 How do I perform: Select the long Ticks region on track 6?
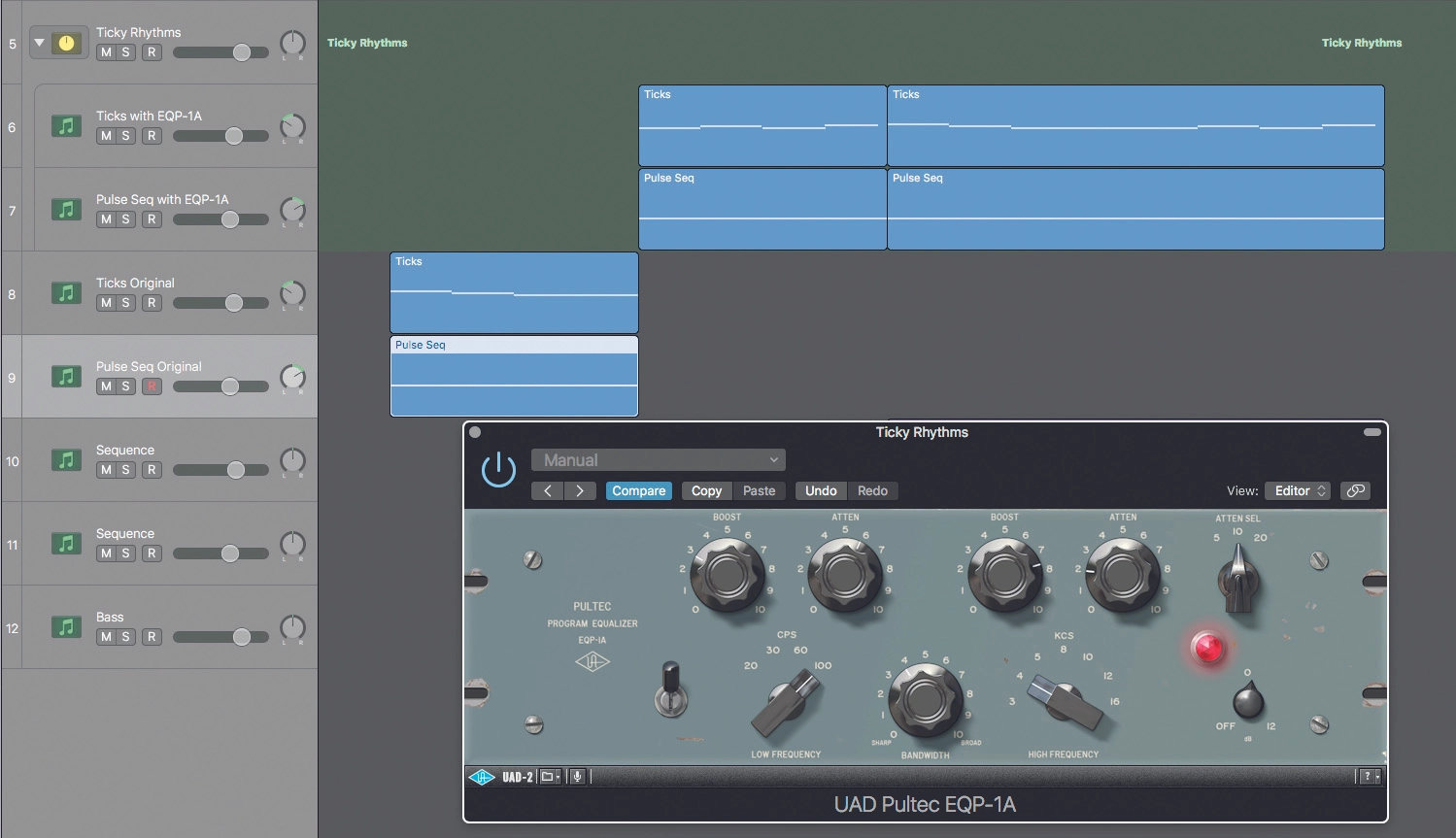tap(1135, 126)
